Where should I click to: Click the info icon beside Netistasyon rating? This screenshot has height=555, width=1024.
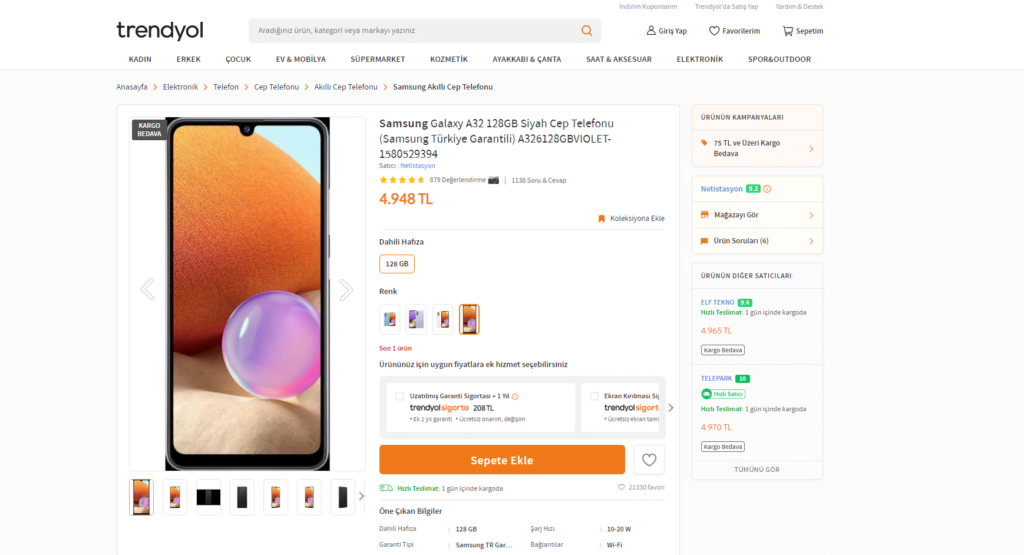pyautogui.click(x=767, y=188)
